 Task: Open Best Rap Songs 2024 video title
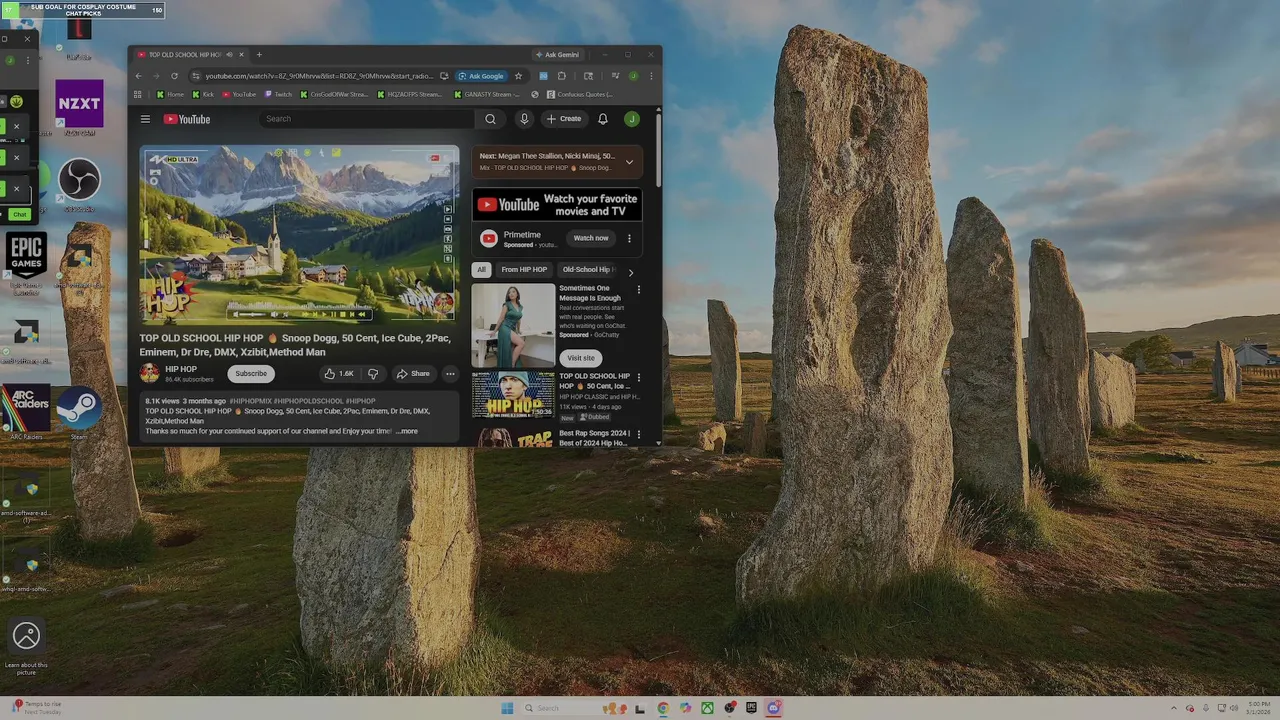pyautogui.click(x=594, y=438)
